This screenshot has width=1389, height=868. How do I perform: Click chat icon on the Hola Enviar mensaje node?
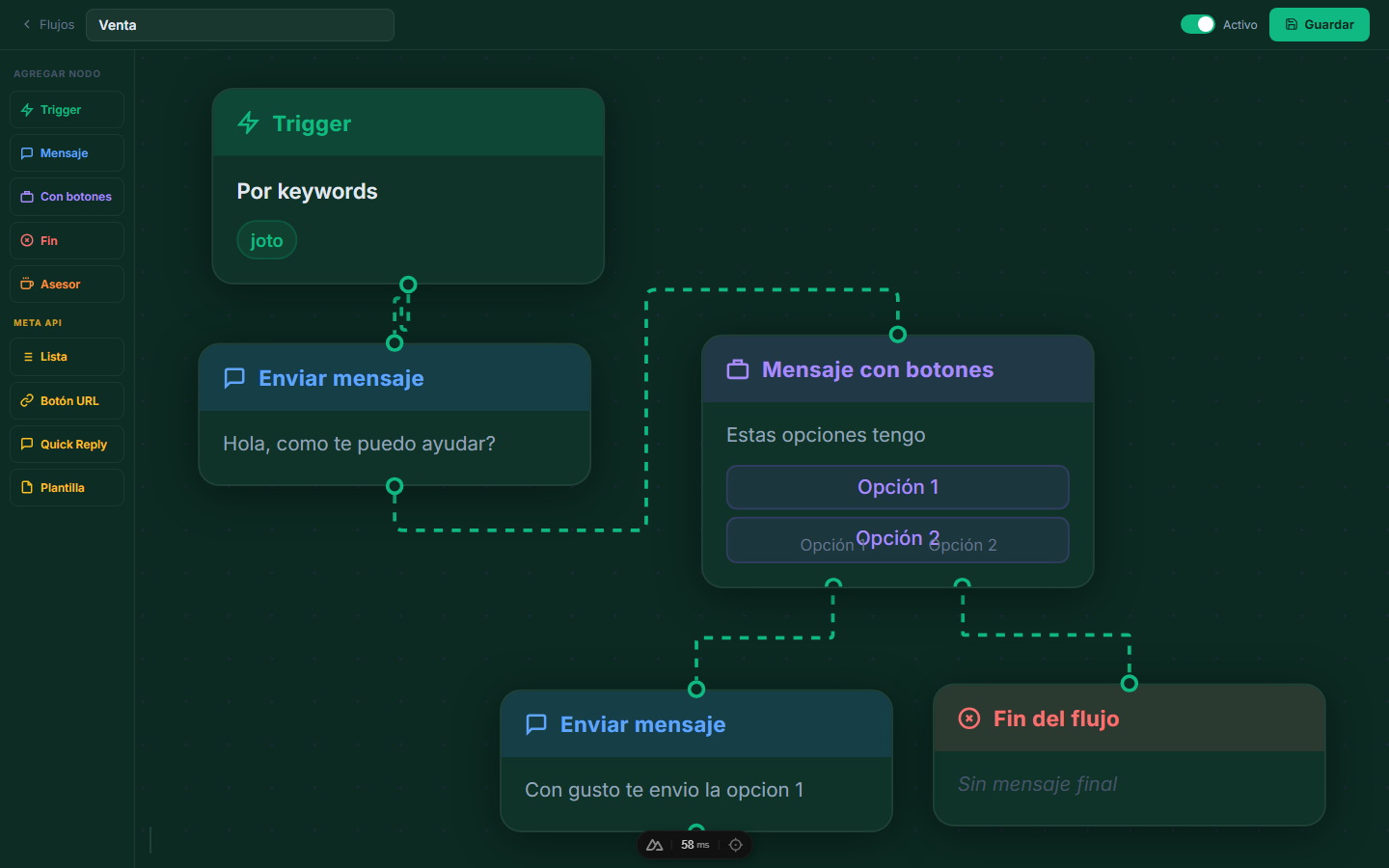(x=234, y=378)
